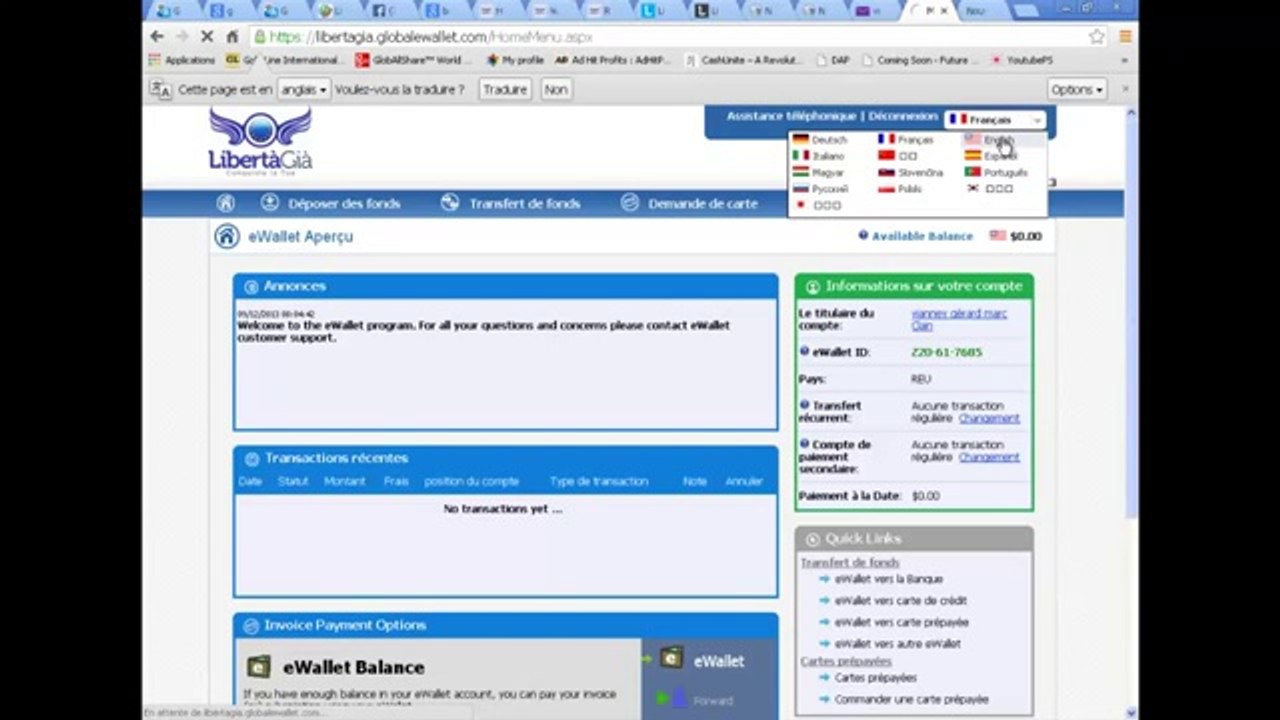Choose Magyar from the language list
This screenshot has width=1280, height=720.
tap(819, 172)
